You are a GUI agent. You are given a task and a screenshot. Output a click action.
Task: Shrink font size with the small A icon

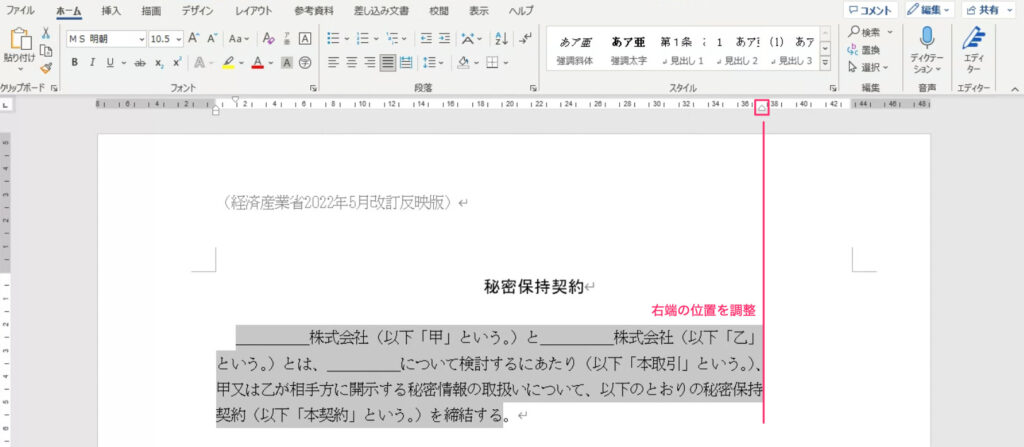(212, 39)
